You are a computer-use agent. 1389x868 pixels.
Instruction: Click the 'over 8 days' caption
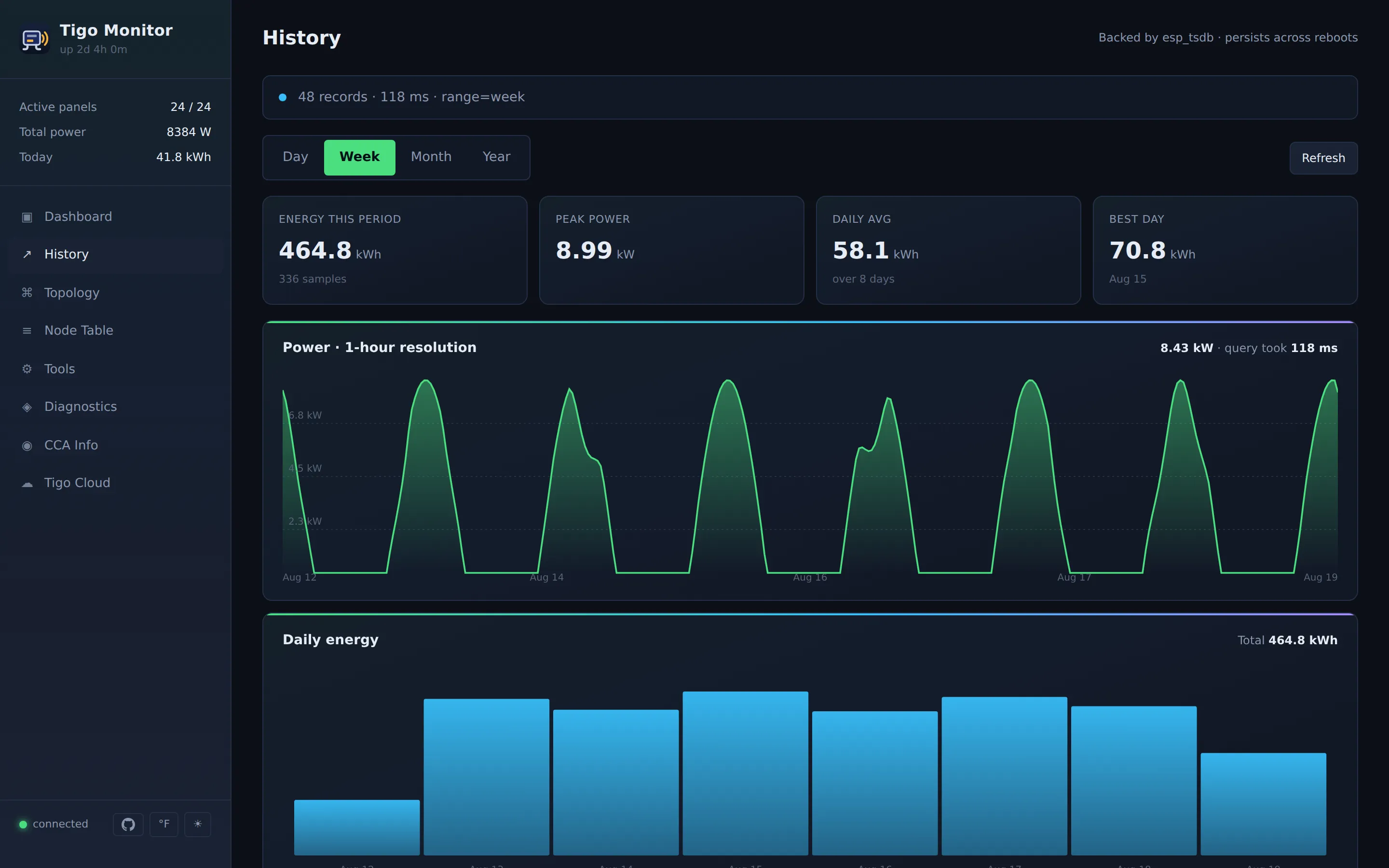863,279
